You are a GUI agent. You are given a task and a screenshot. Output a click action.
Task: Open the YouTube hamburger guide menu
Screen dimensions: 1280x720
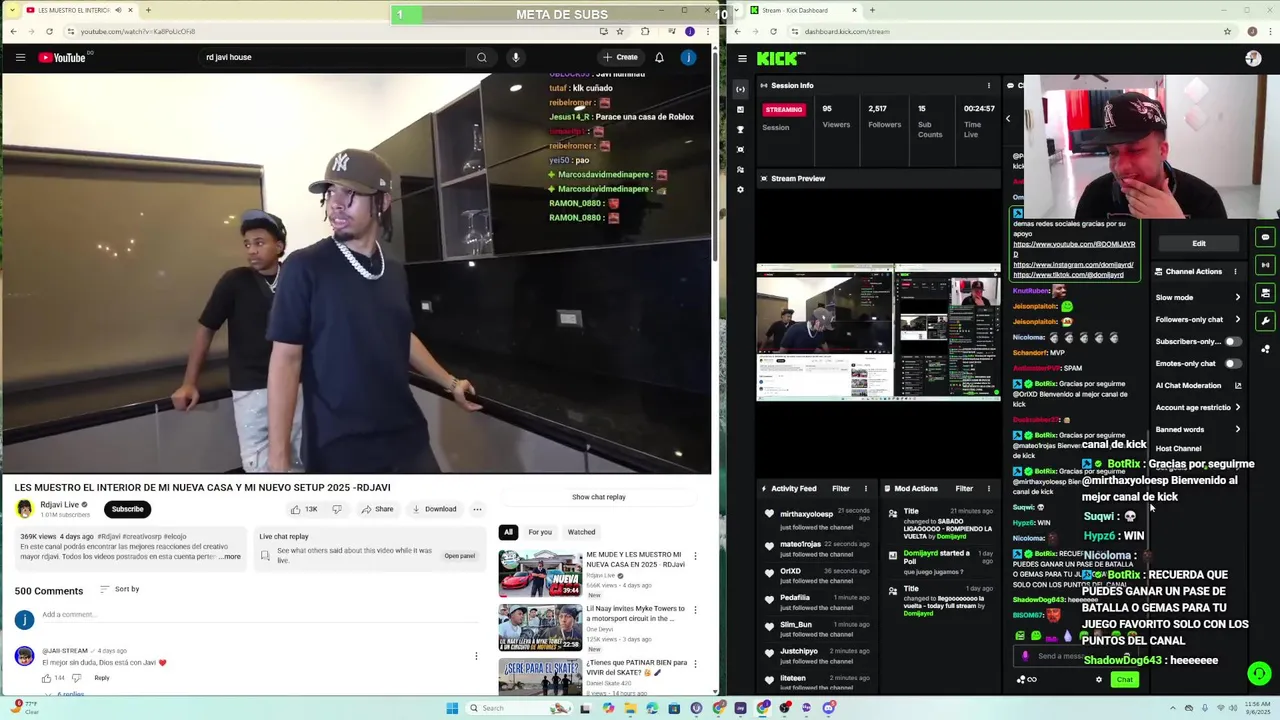(20, 57)
